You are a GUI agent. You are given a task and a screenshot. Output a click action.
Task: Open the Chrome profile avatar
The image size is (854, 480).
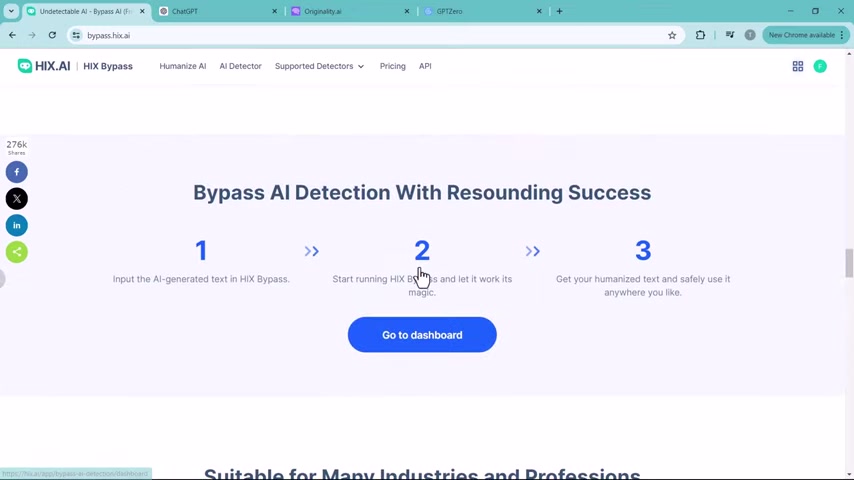(750, 35)
